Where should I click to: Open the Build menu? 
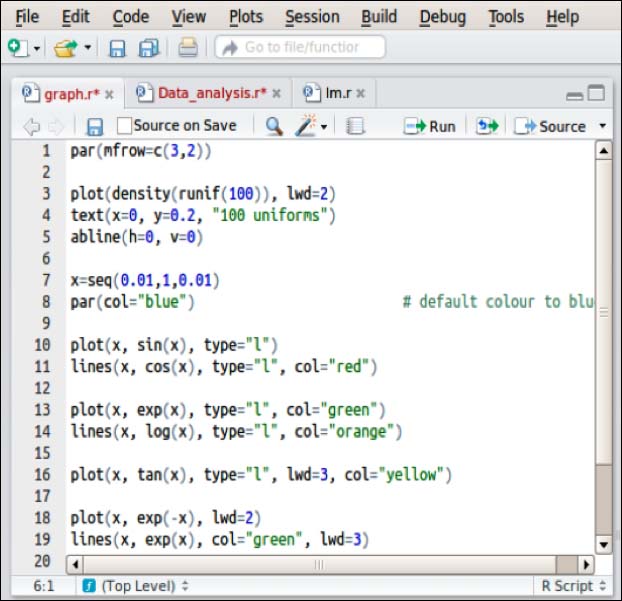pos(379,17)
